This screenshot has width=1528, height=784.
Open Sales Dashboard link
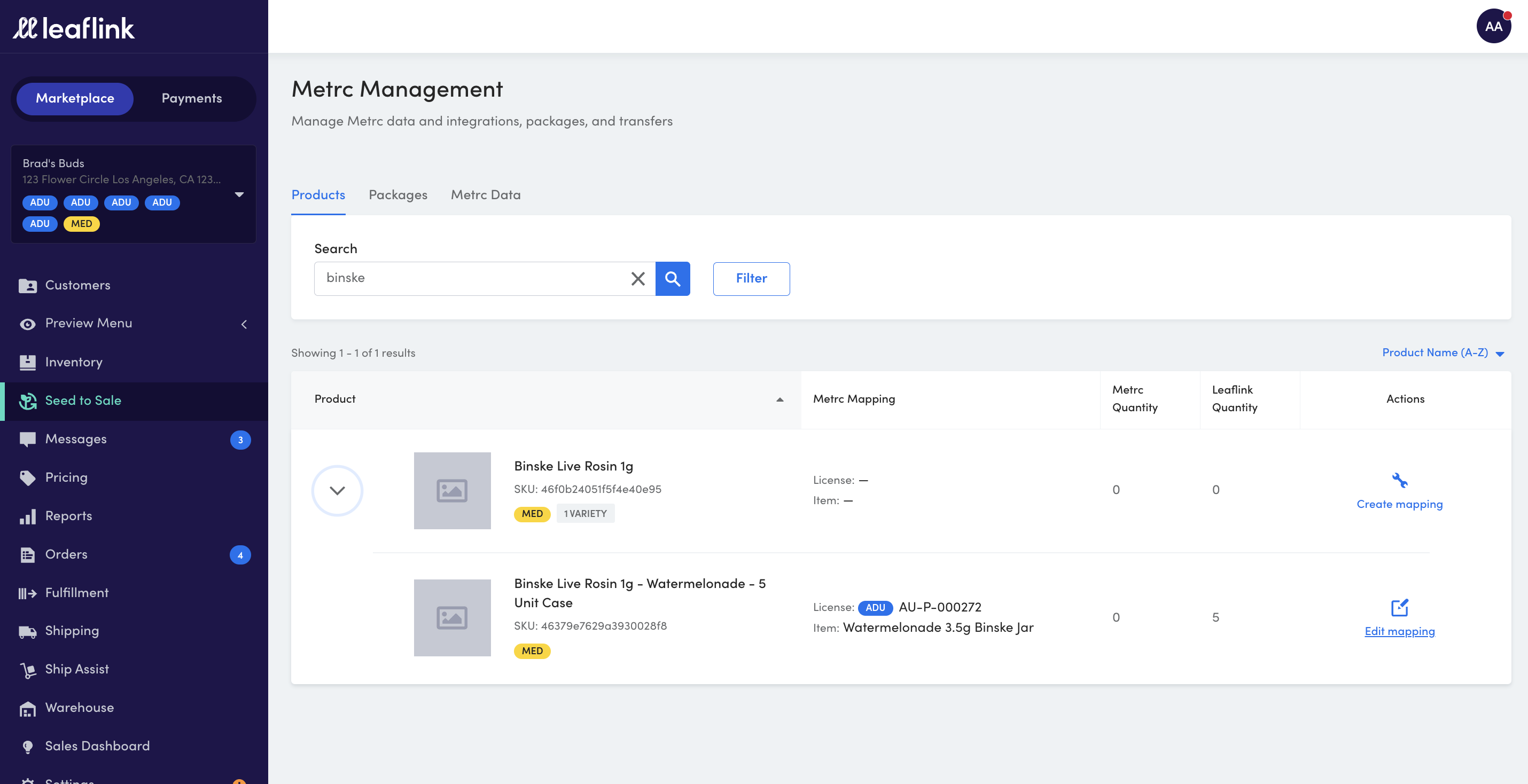tap(97, 747)
